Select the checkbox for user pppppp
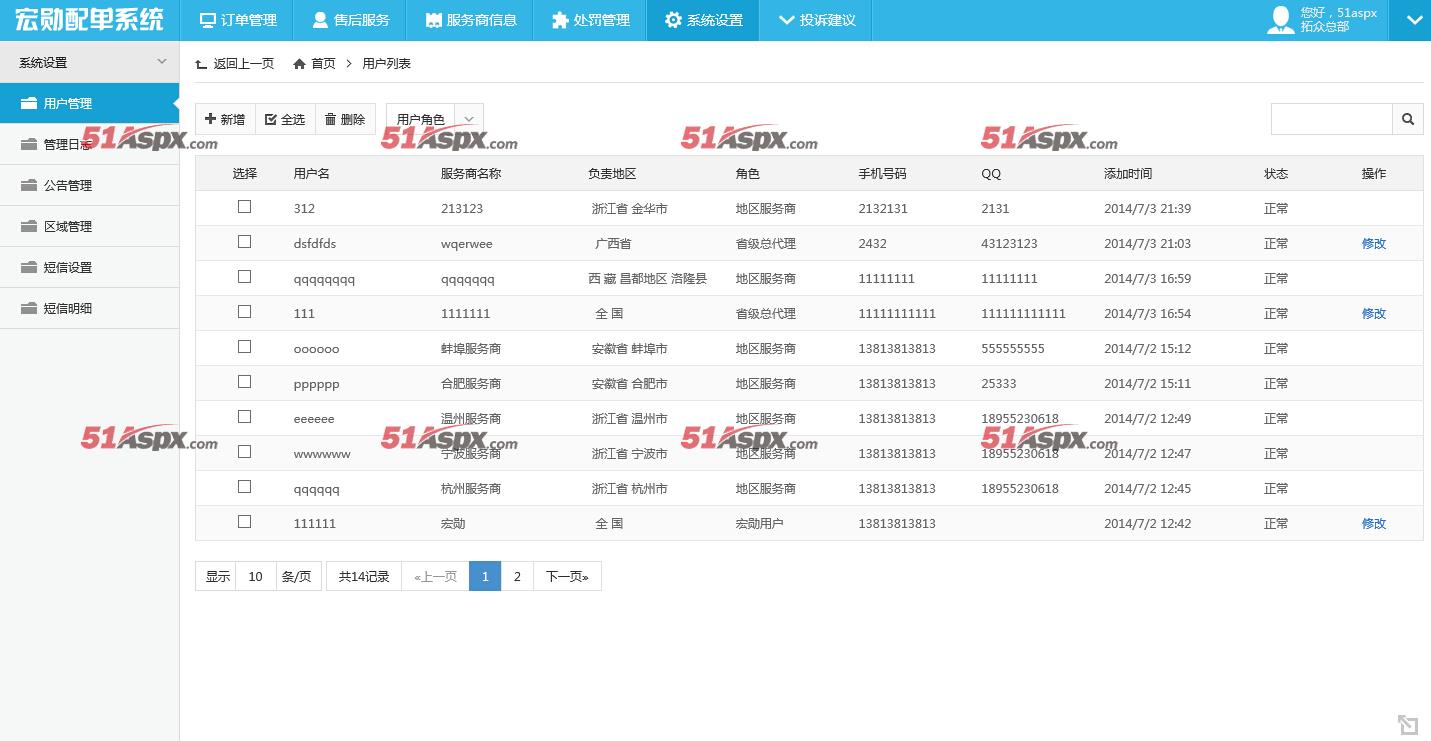This screenshot has height=741, width=1431. 244,382
